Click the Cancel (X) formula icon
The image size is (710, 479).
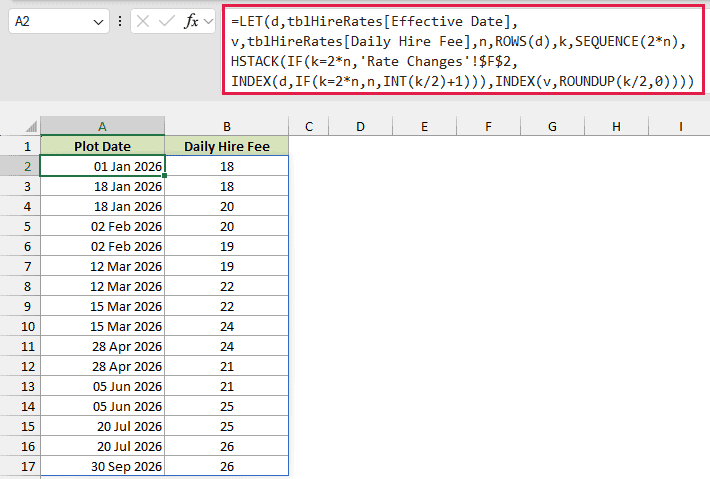143,21
